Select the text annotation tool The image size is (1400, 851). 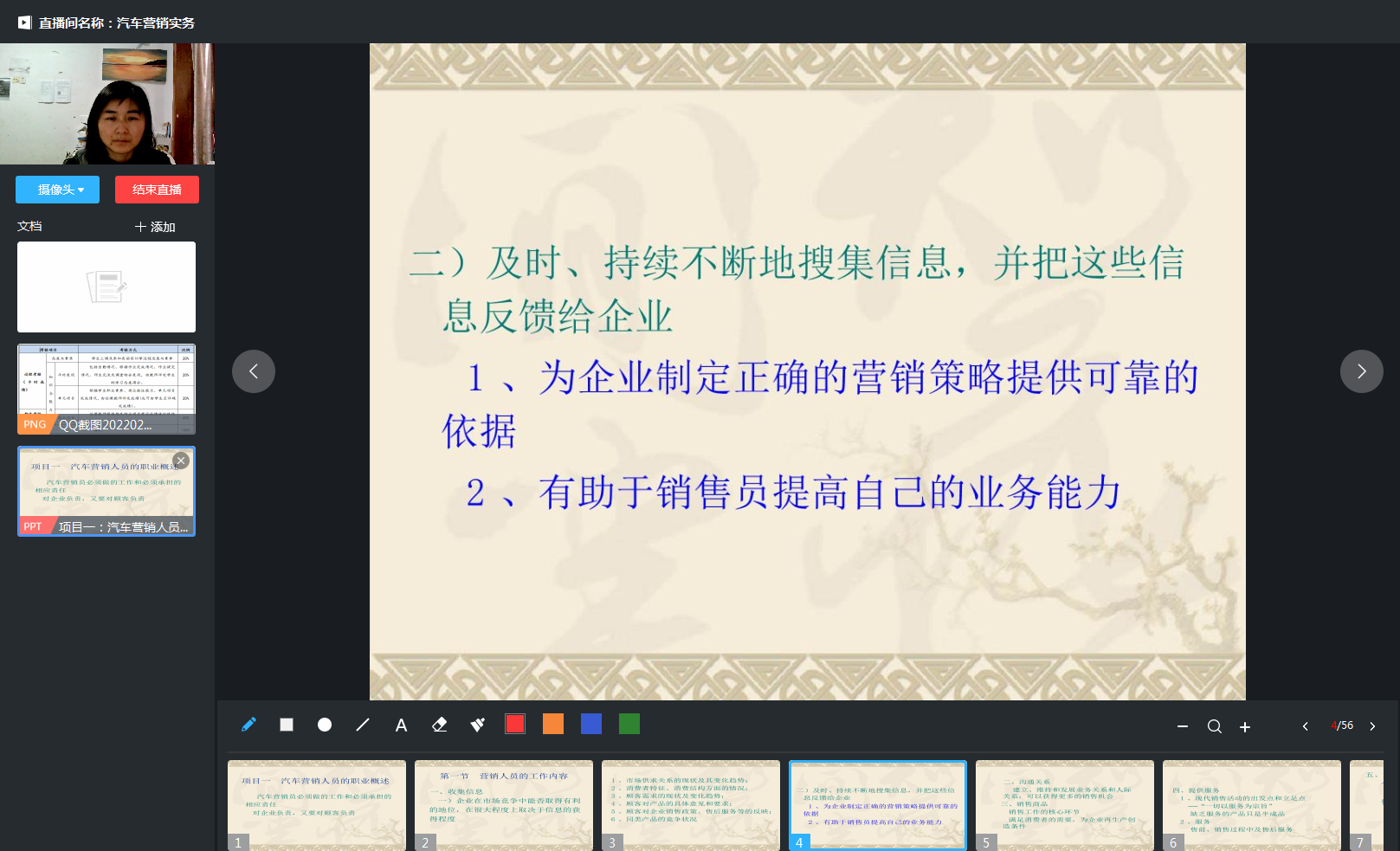pyautogui.click(x=401, y=725)
